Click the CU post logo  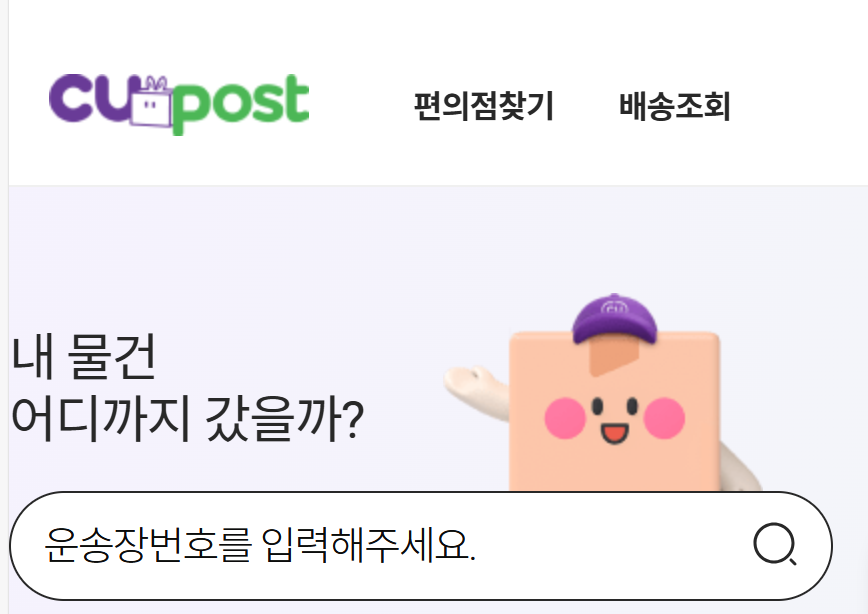pyautogui.click(x=179, y=104)
